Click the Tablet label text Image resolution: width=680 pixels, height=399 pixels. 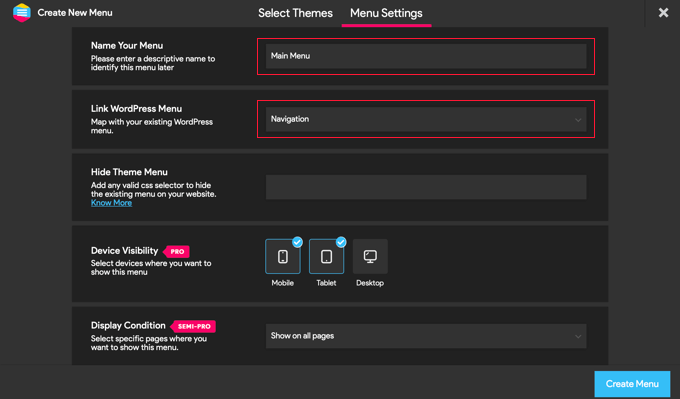point(326,283)
